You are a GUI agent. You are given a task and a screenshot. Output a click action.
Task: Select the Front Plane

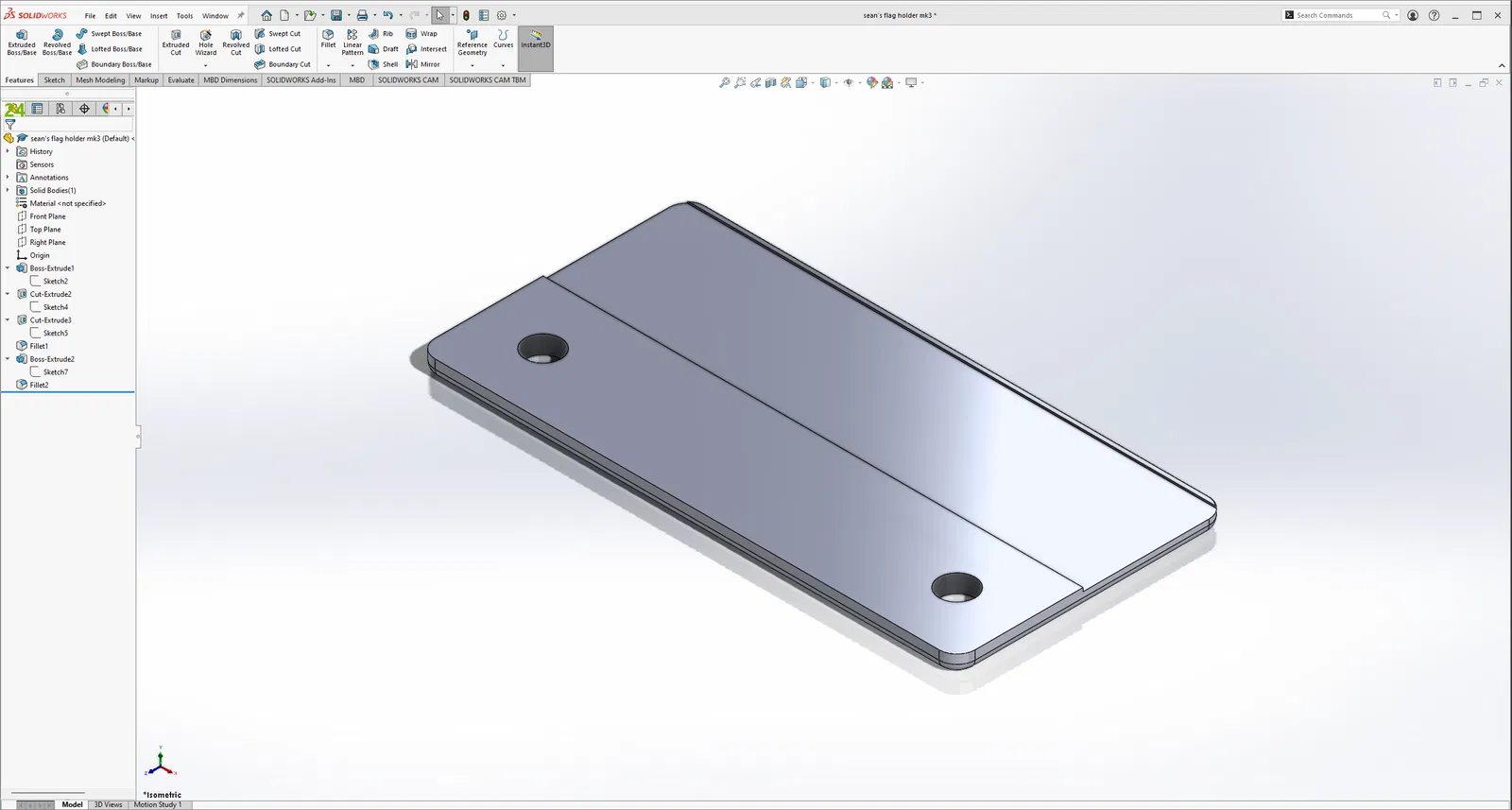(x=41, y=216)
